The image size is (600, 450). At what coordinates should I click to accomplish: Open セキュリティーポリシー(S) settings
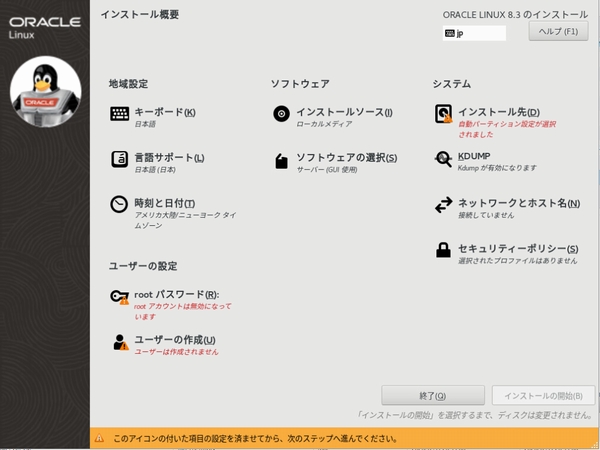click(518, 249)
